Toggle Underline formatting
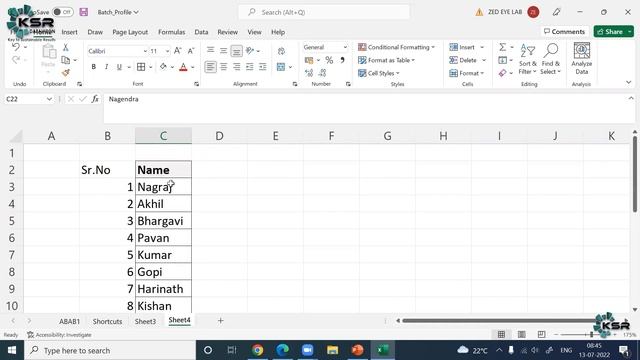The image size is (640, 360). (x=119, y=67)
